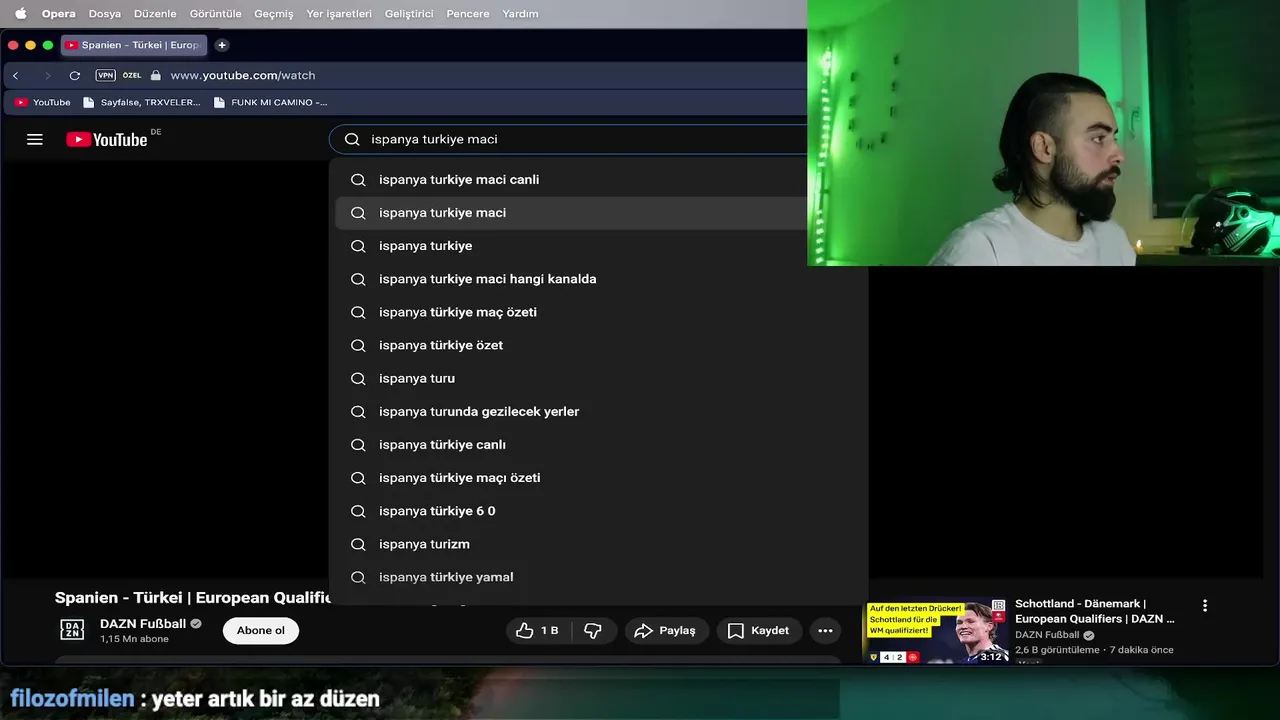This screenshot has height=720, width=1280.
Task: Open the DAZN Fußball channel name under the video
Action: [x=143, y=623]
